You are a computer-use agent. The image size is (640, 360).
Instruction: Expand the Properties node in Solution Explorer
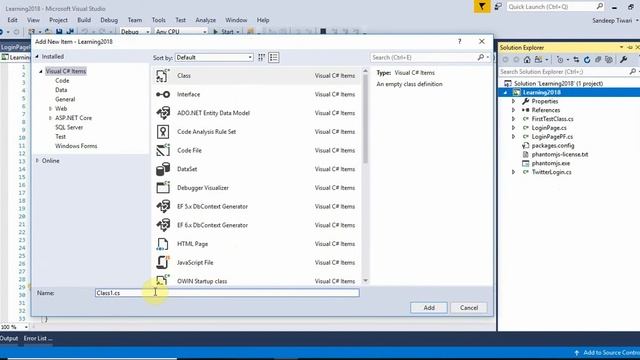coord(513,101)
